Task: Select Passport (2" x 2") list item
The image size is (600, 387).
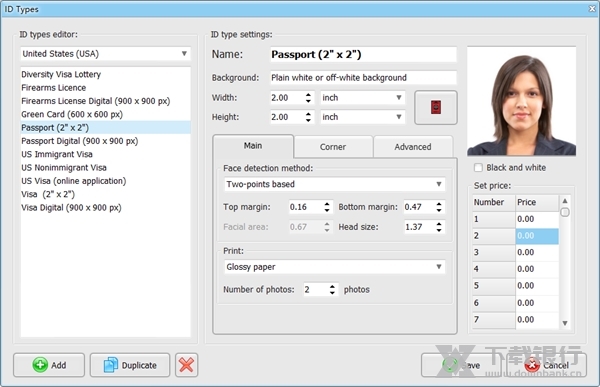Action: pyautogui.click(x=106, y=127)
